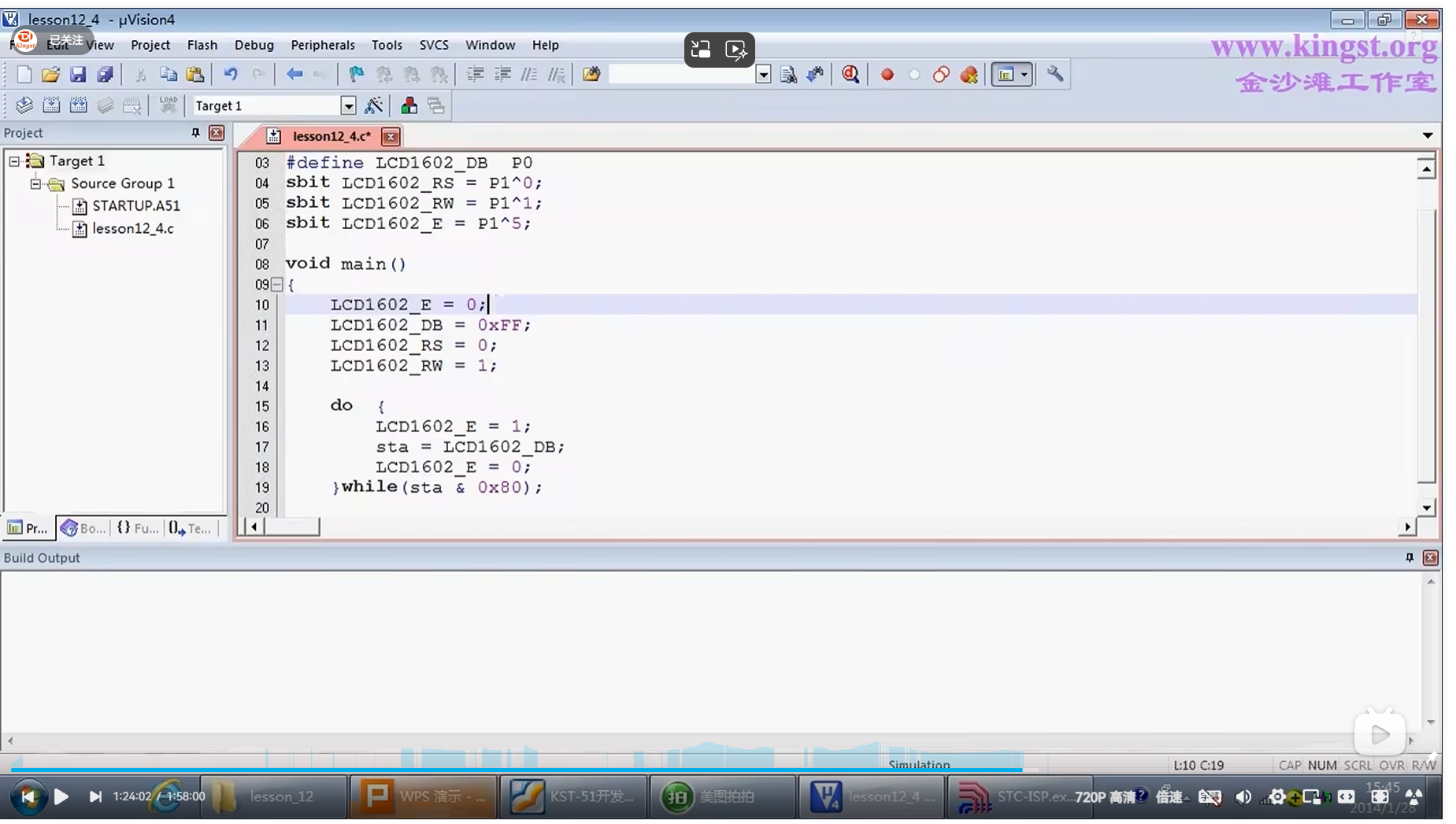1456x824 pixels.
Task: Open the Target 1 selection dropdown
Action: click(348, 105)
